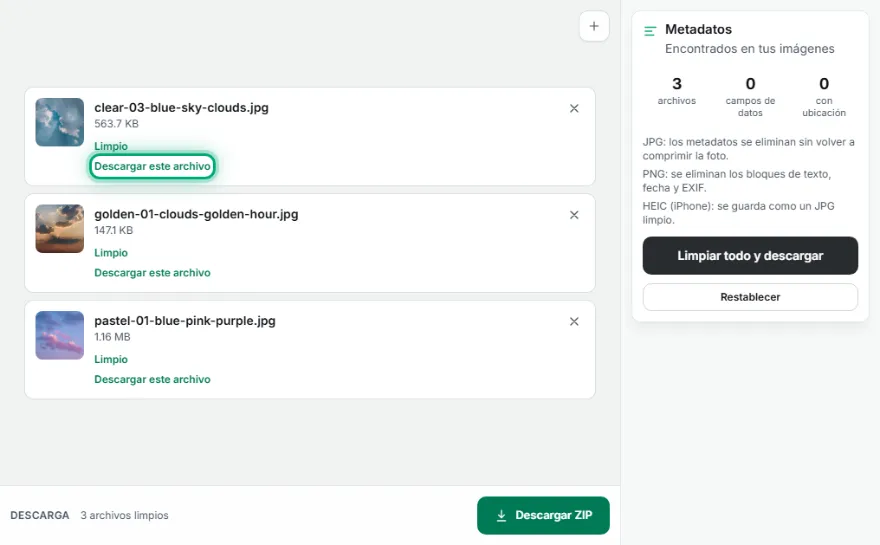The image size is (880, 545).
Task: Click the 1.16 MB file size
Action: [112, 337]
